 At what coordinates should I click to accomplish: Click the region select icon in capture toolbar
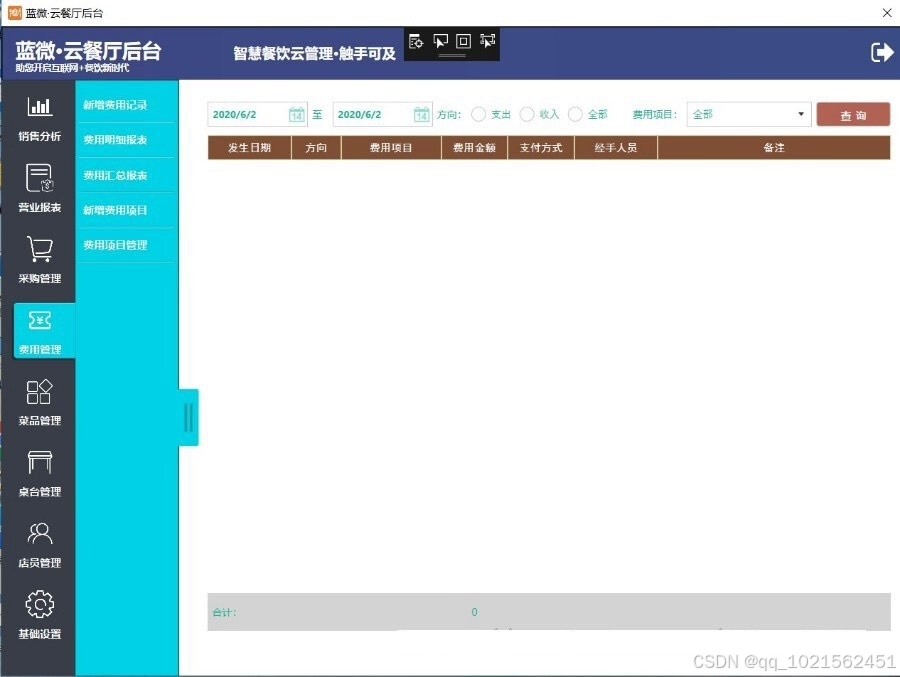pyautogui.click(x=487, y=41)
